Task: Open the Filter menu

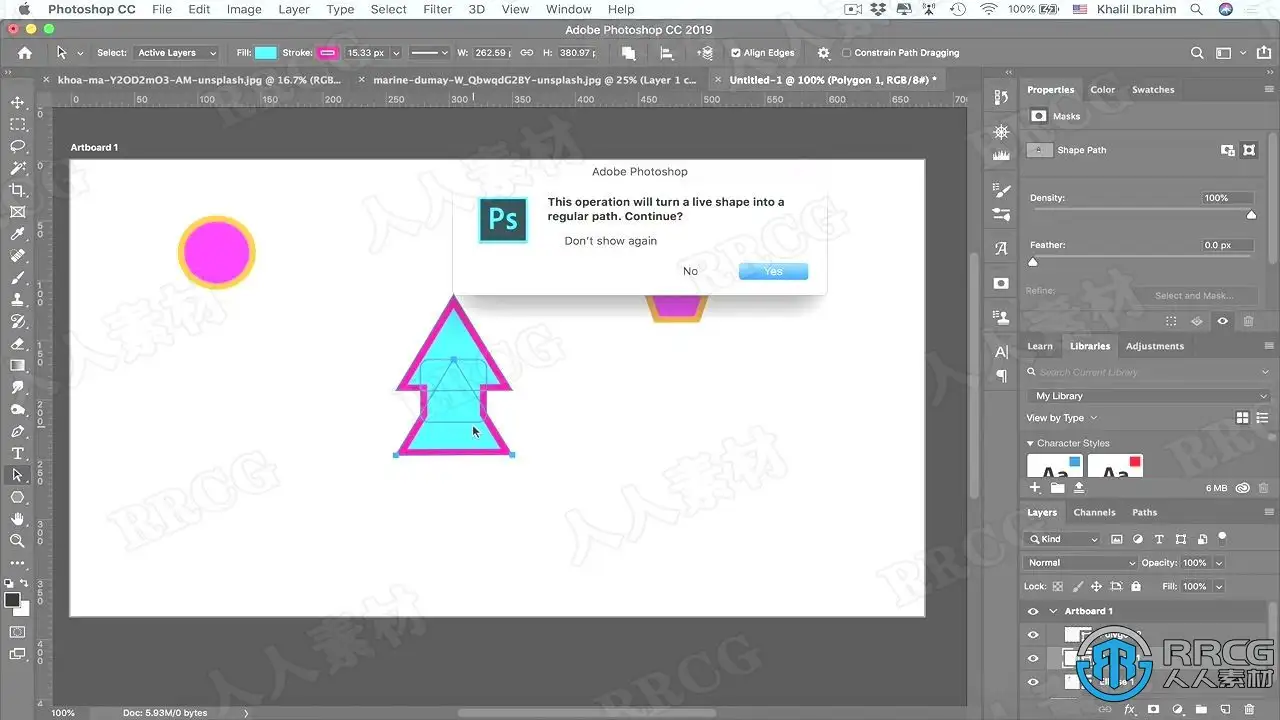Action: click(437, 9)
